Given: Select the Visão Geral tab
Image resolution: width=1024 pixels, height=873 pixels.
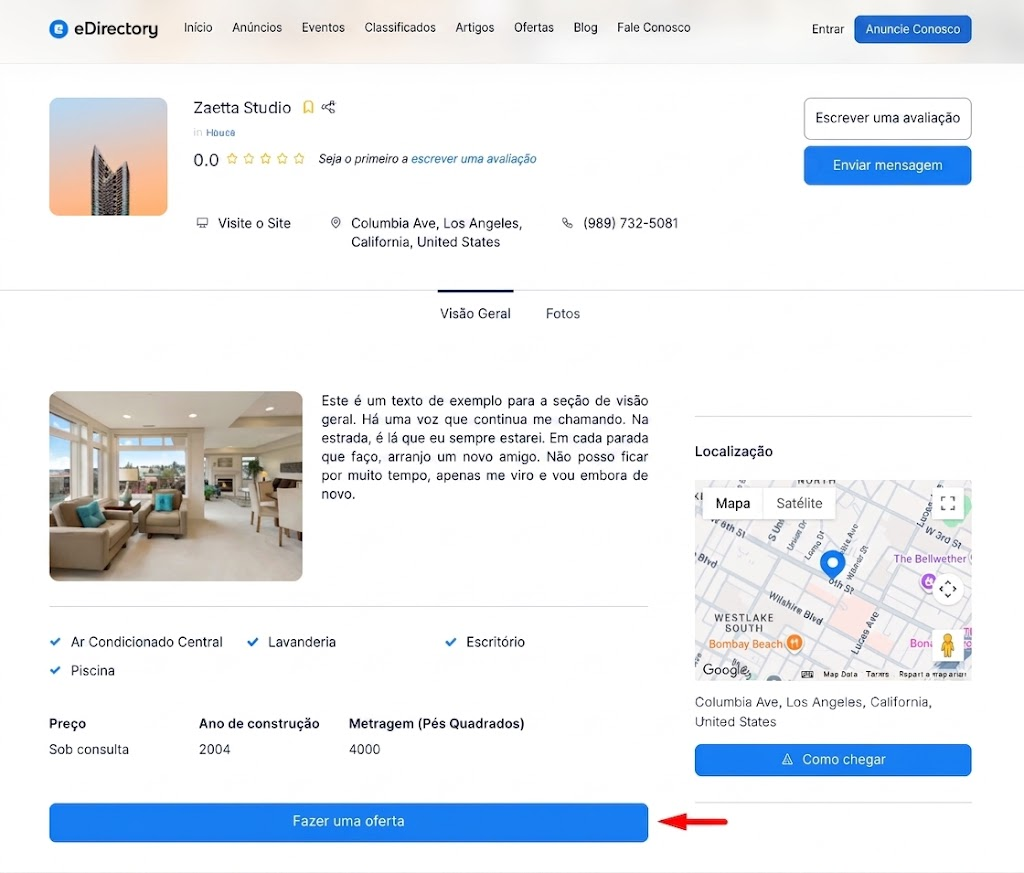Looking at the screenshot, I should coord(475,313).
